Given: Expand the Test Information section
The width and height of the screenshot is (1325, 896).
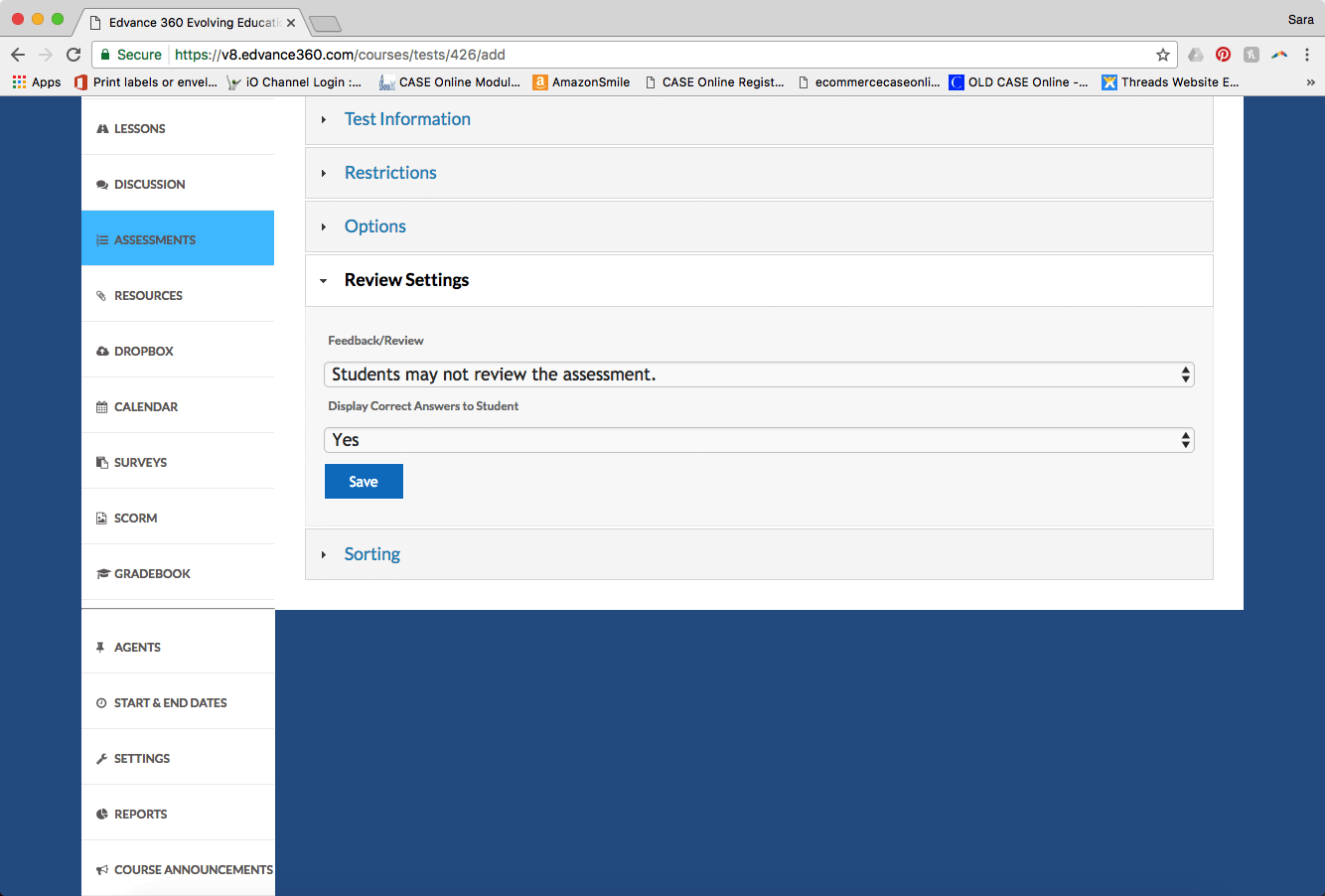Looking at the screenshot, I should [x=407, y=119].
